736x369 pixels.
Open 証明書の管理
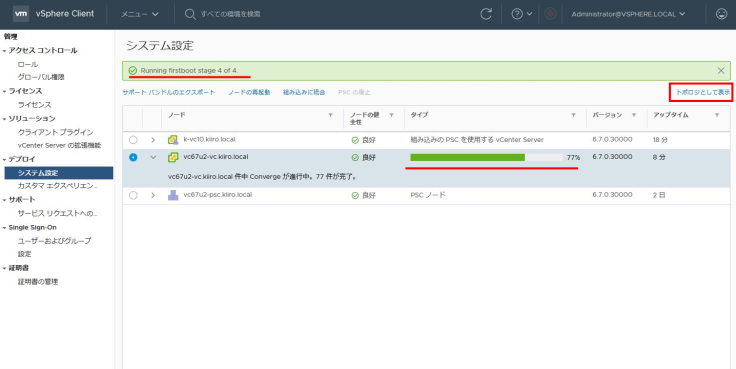tap(38, 282)
